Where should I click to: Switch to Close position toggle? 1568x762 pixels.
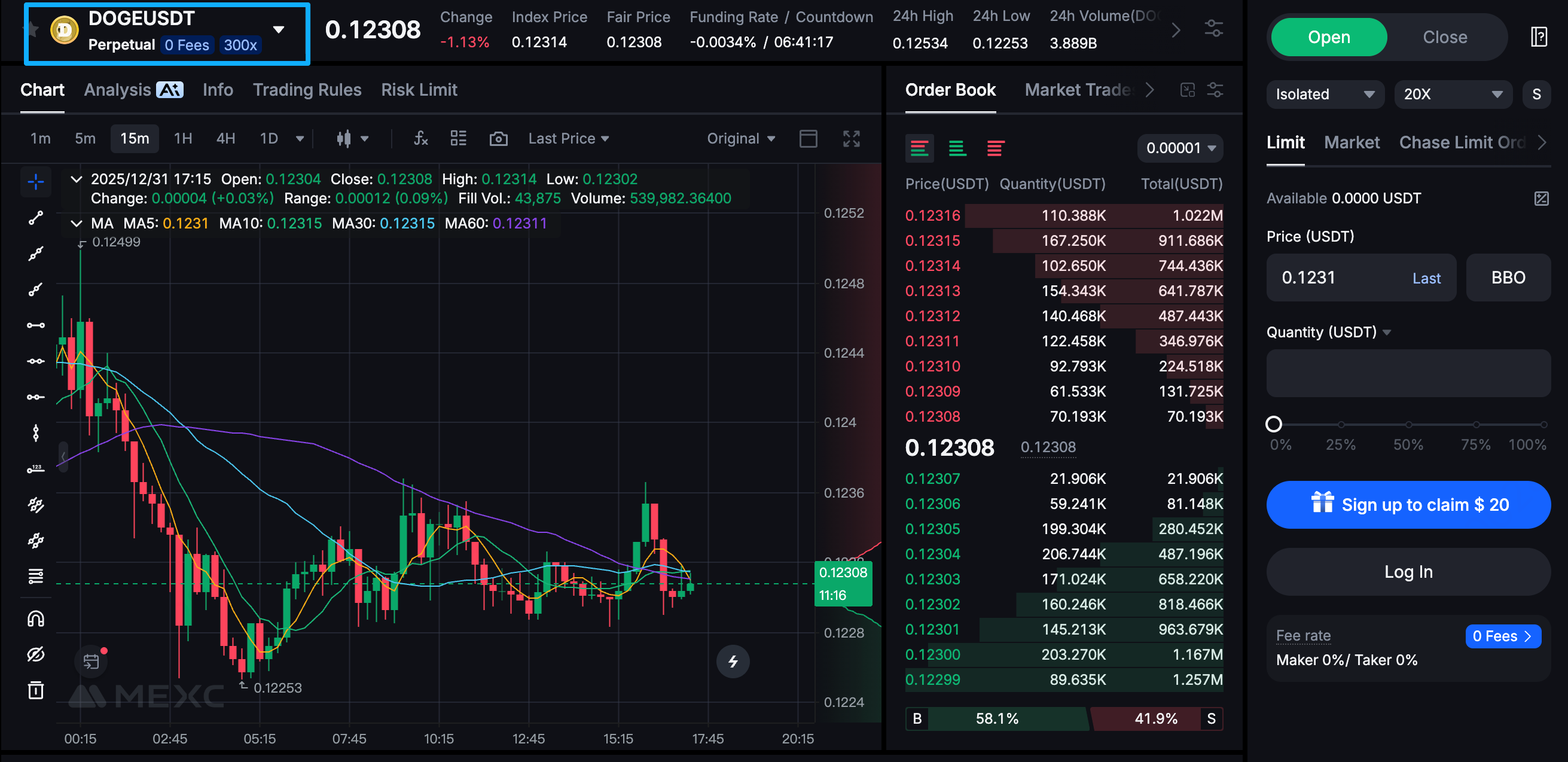pos(1444,37)
